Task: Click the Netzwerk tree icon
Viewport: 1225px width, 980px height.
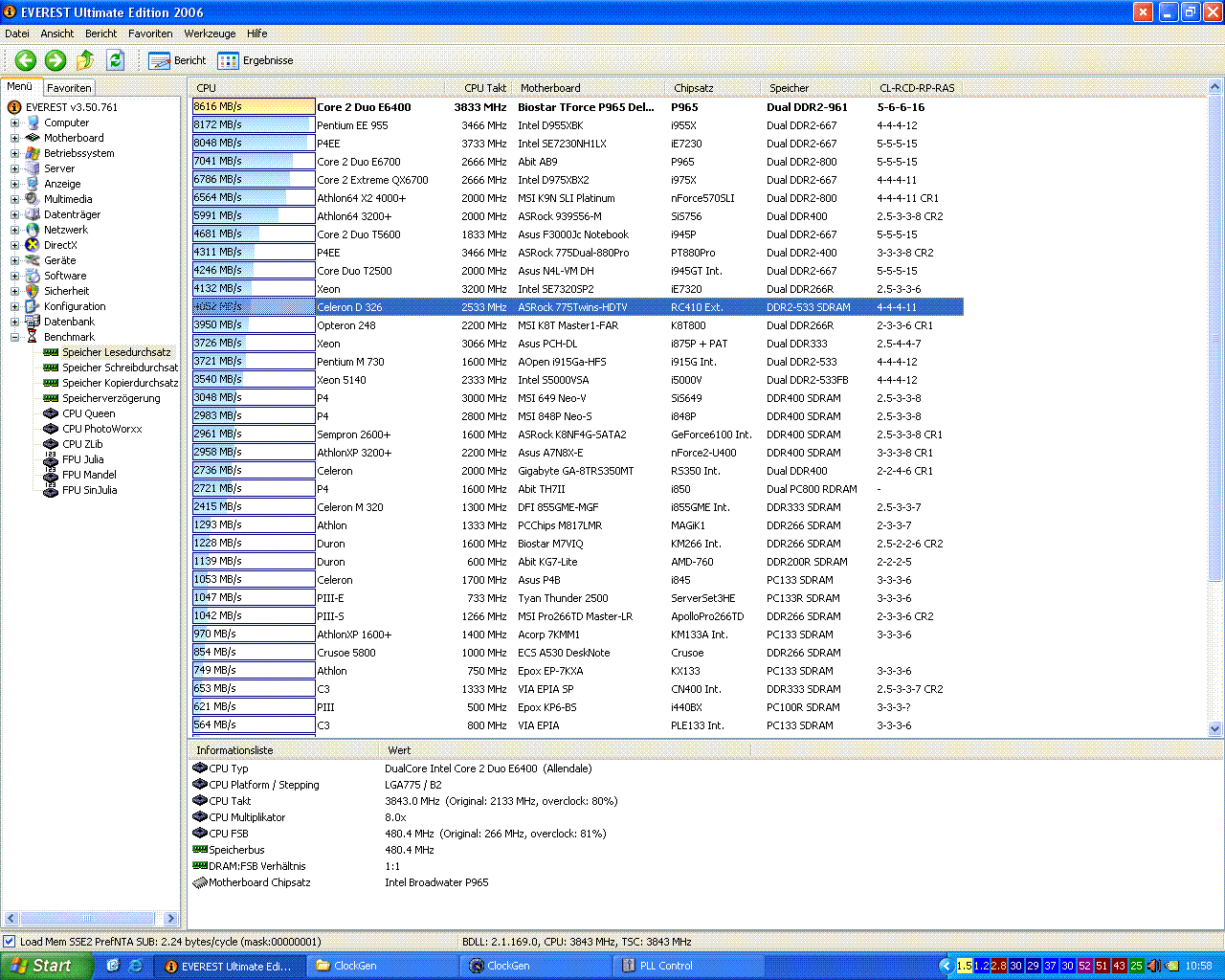Action: click(x=33, y=230)
